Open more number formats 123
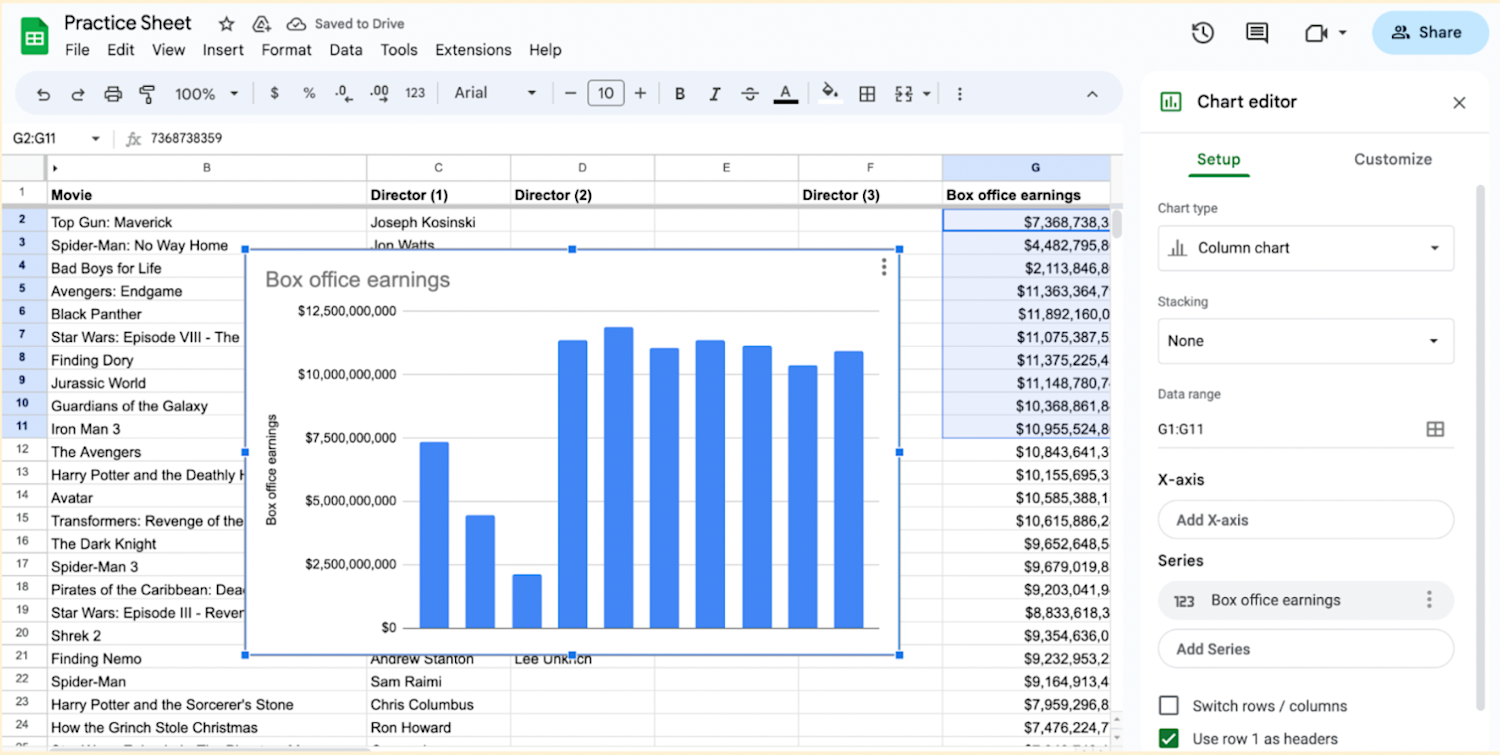 415,93
